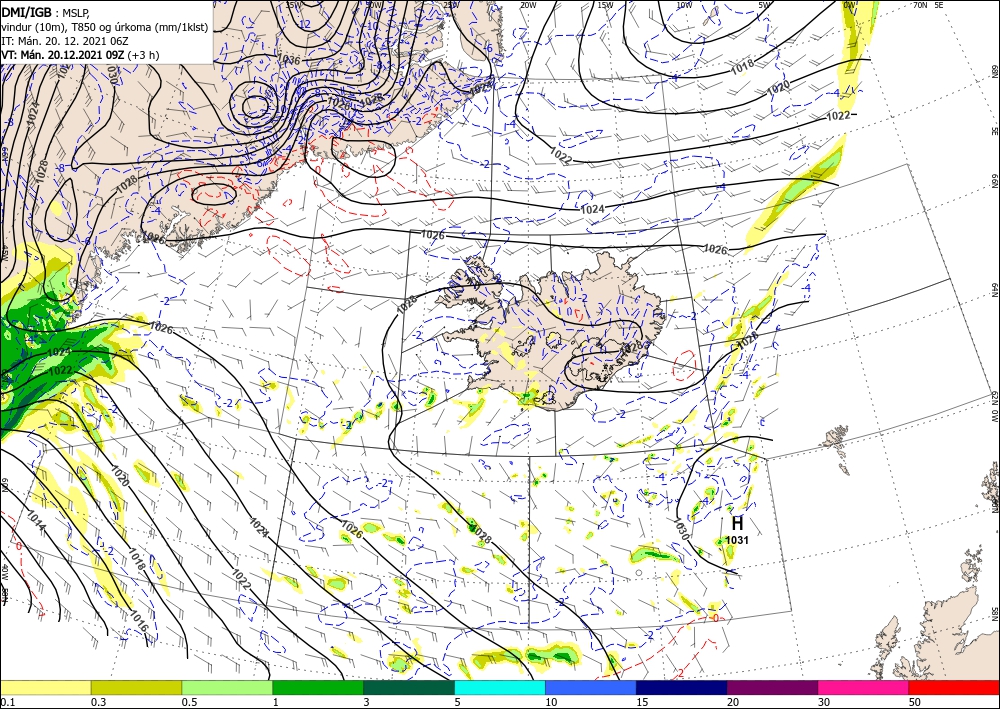Image resolution: width=1000 pixels, height=709 pixels.
Task: Click the 0.3 legend scale value
Action: tap(98, 702)
